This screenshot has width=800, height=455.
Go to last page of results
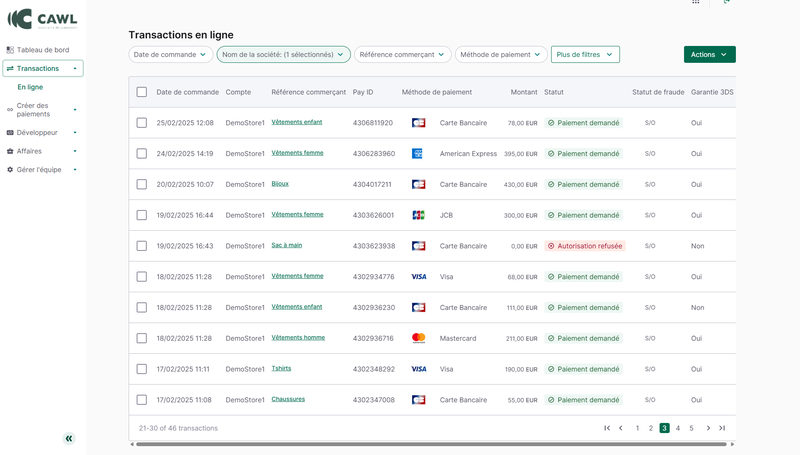point(722,428)
